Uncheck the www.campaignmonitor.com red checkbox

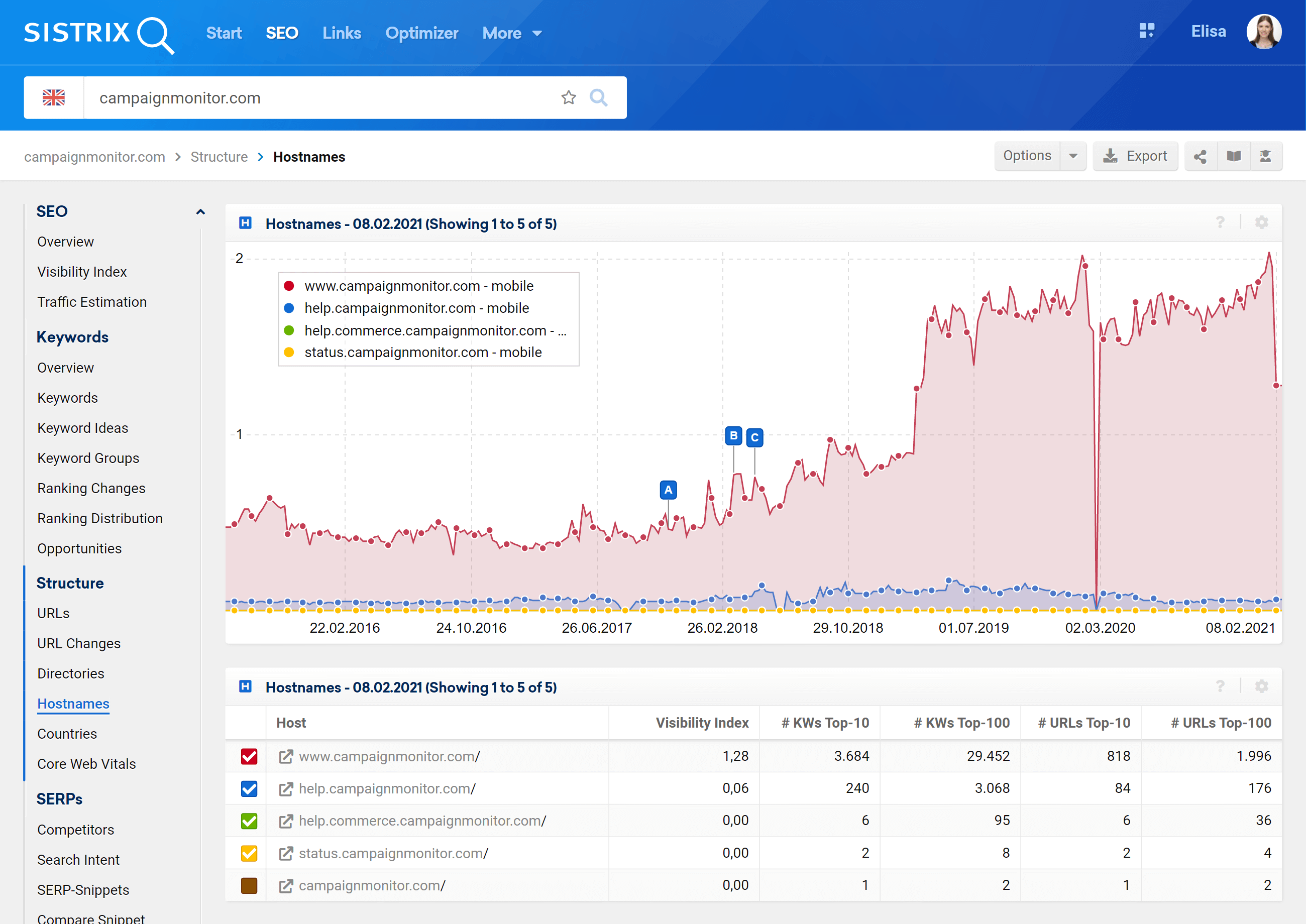click(249, 757)
